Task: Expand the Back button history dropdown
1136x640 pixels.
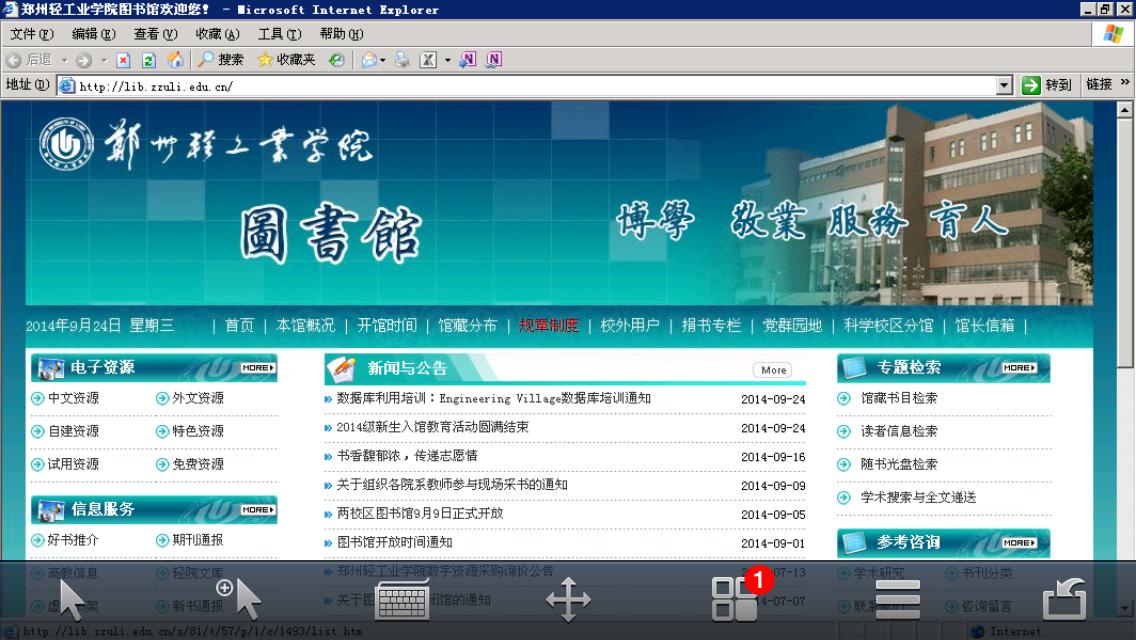Action: 64,60
